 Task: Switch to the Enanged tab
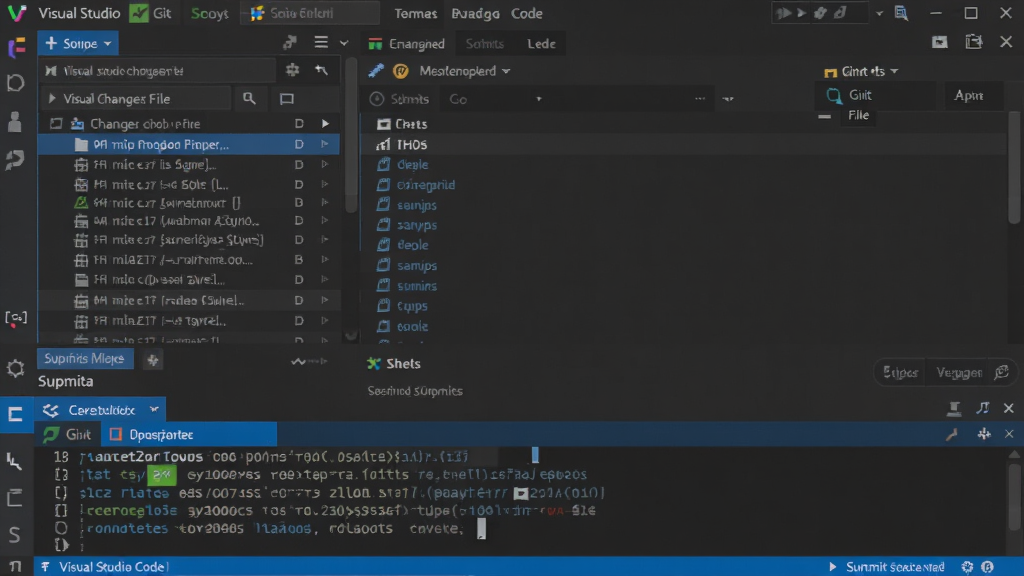point(406,44)
